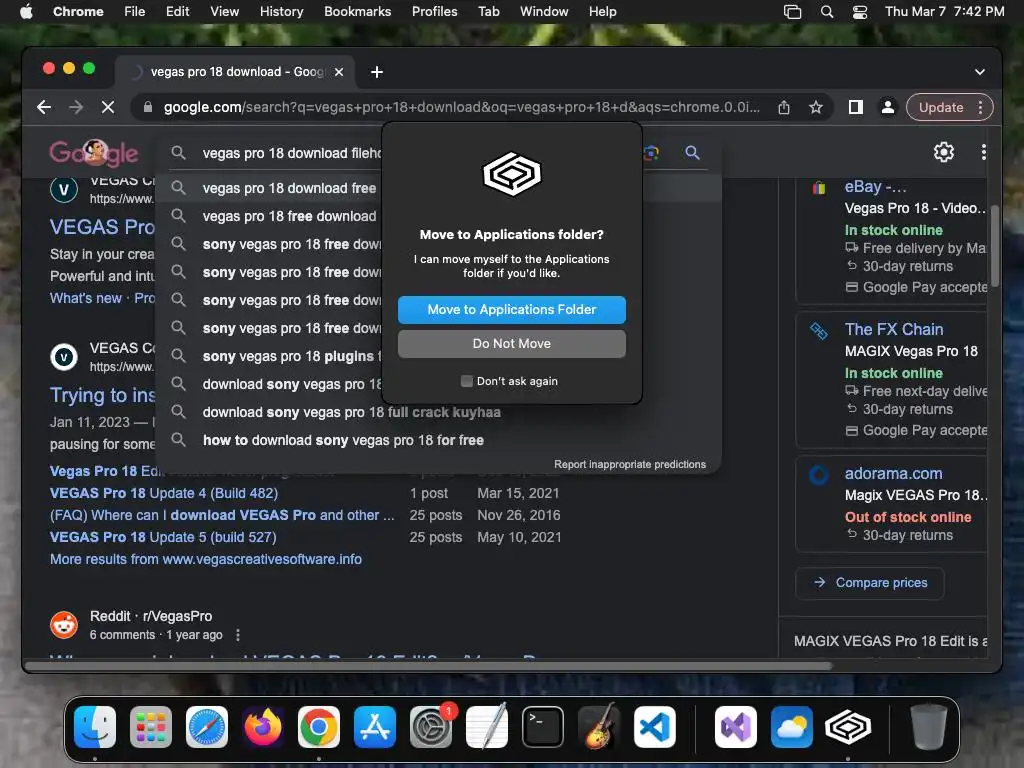Close the vegas pro 18 download tab

[x=339, y=72]
